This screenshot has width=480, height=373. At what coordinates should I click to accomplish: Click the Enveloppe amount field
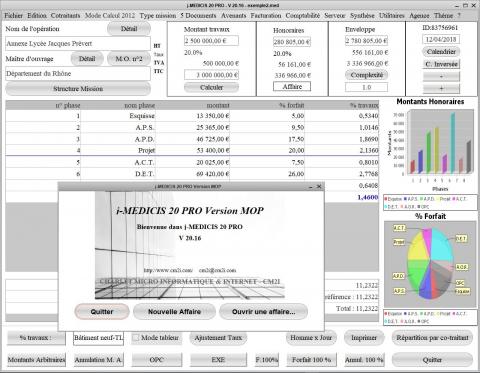point(366,41)
